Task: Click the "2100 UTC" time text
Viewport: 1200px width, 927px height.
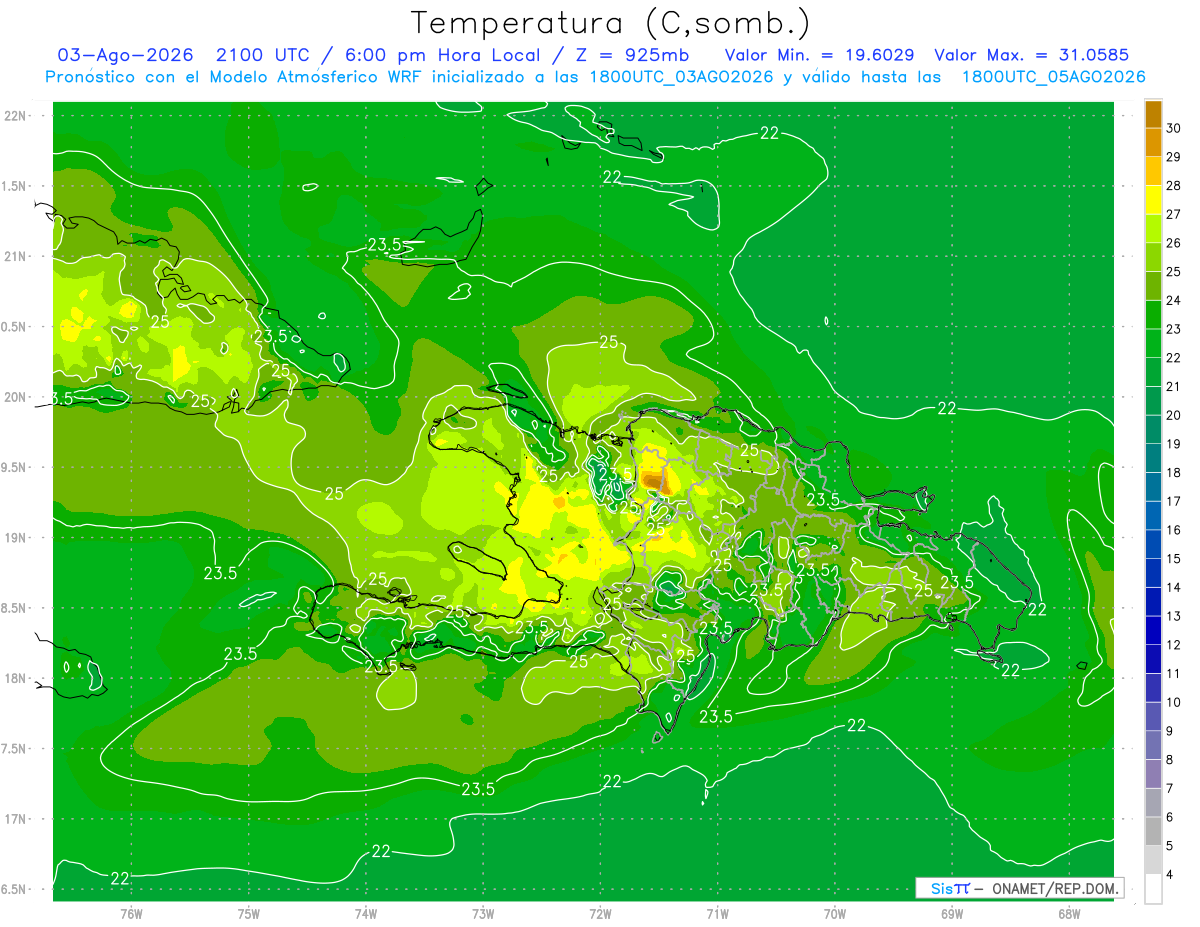Action: (x=262, y=54)
